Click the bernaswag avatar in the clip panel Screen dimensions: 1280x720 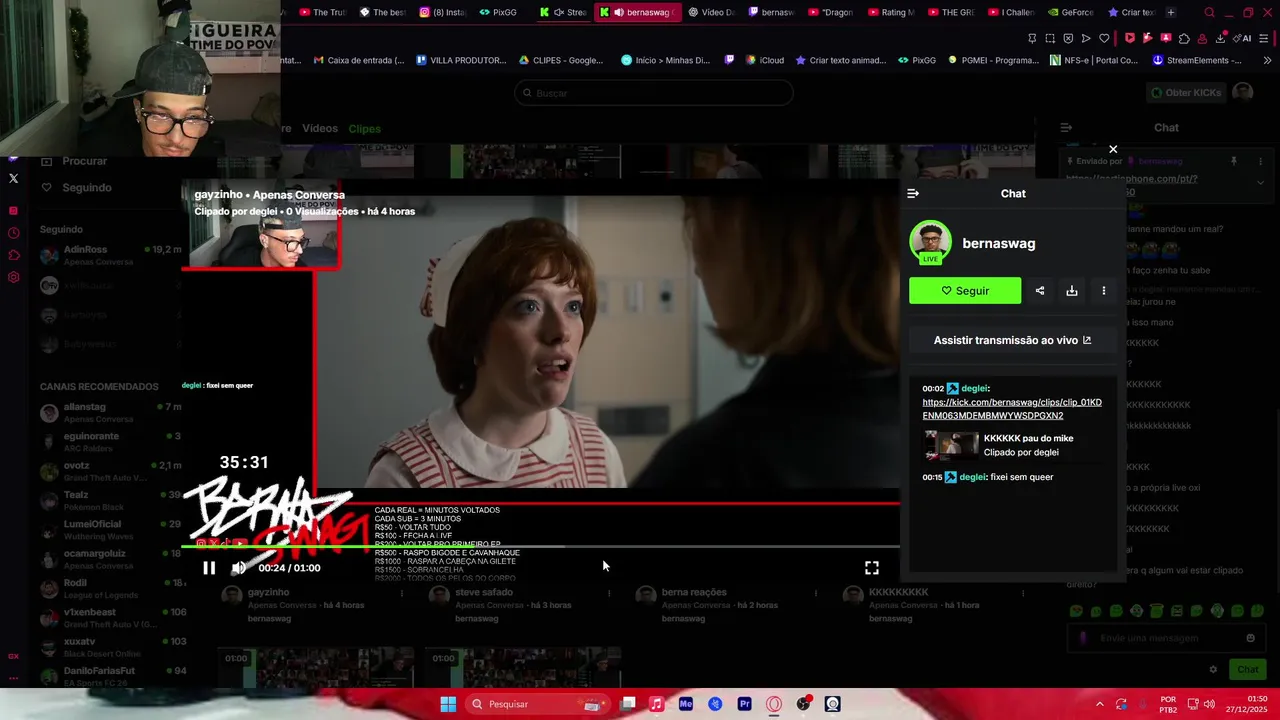pos(930,243)
